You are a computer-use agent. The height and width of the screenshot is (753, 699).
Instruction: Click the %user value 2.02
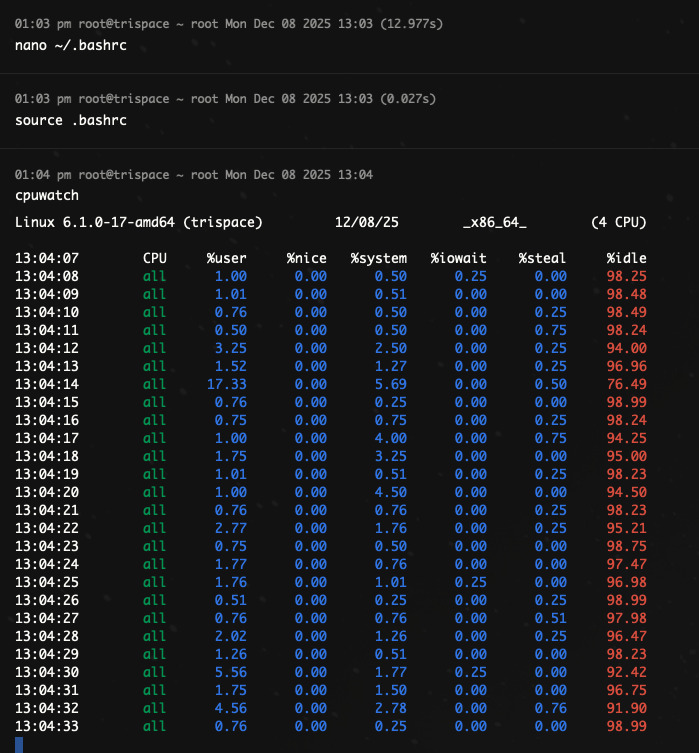[231, 636]
